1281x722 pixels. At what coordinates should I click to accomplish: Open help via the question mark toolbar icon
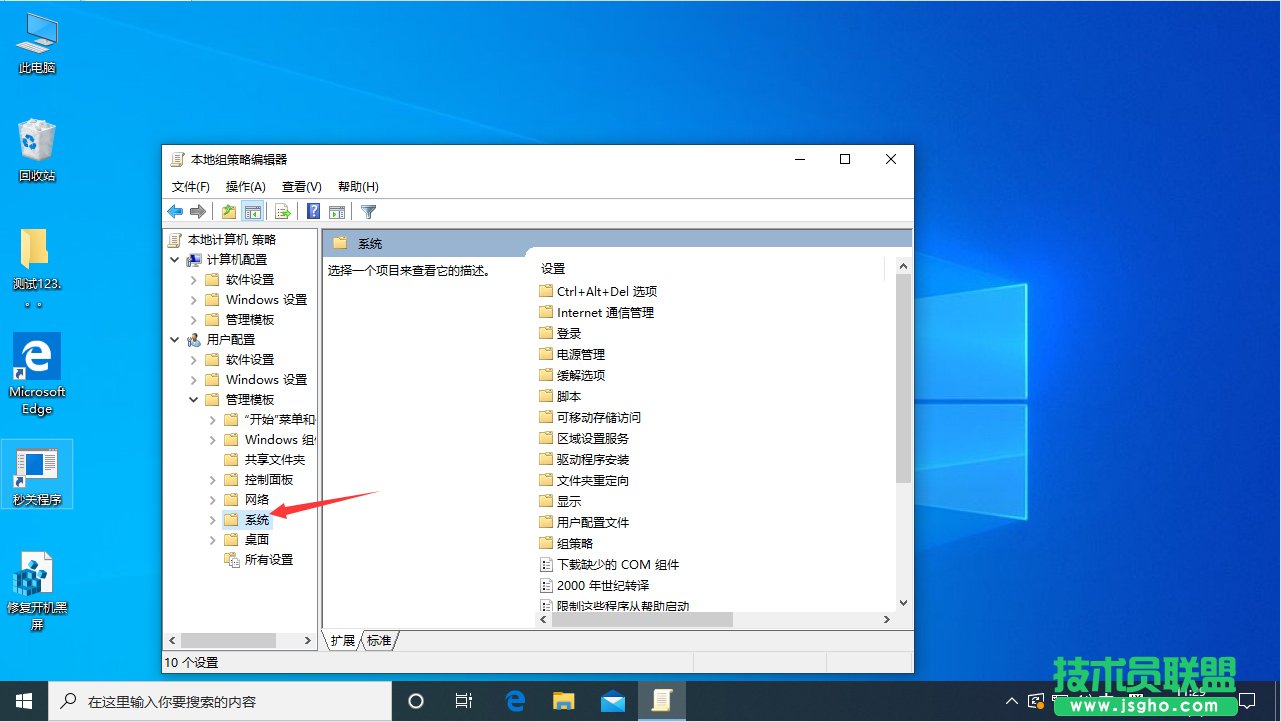click(313, 211)
